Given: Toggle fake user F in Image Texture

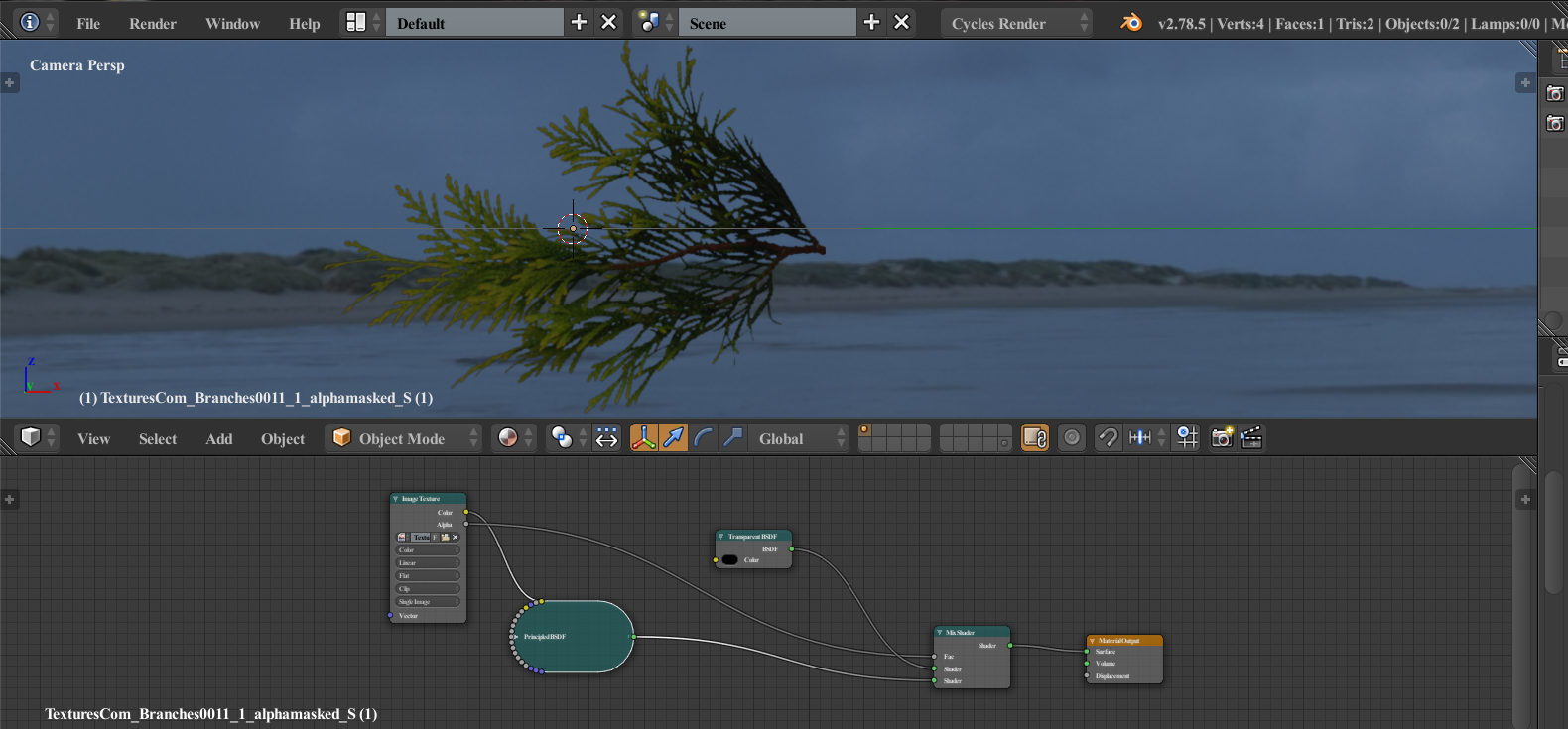Looking at the screenshot, I should tap(435, 537).
